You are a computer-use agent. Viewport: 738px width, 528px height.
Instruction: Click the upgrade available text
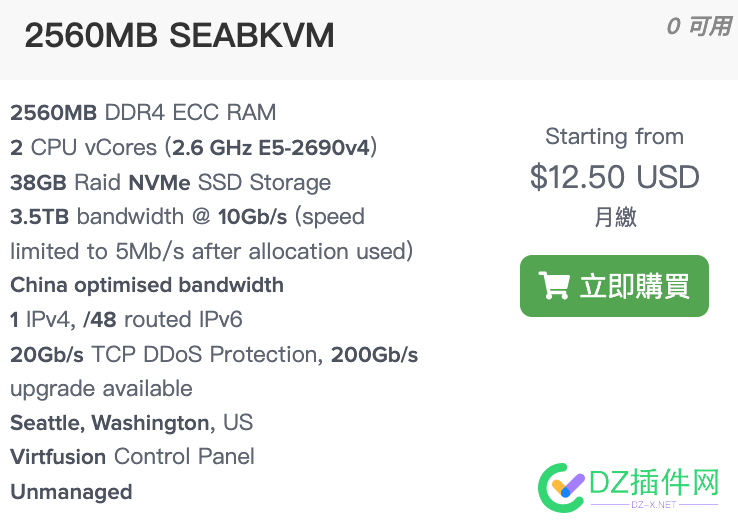point(101,389)
